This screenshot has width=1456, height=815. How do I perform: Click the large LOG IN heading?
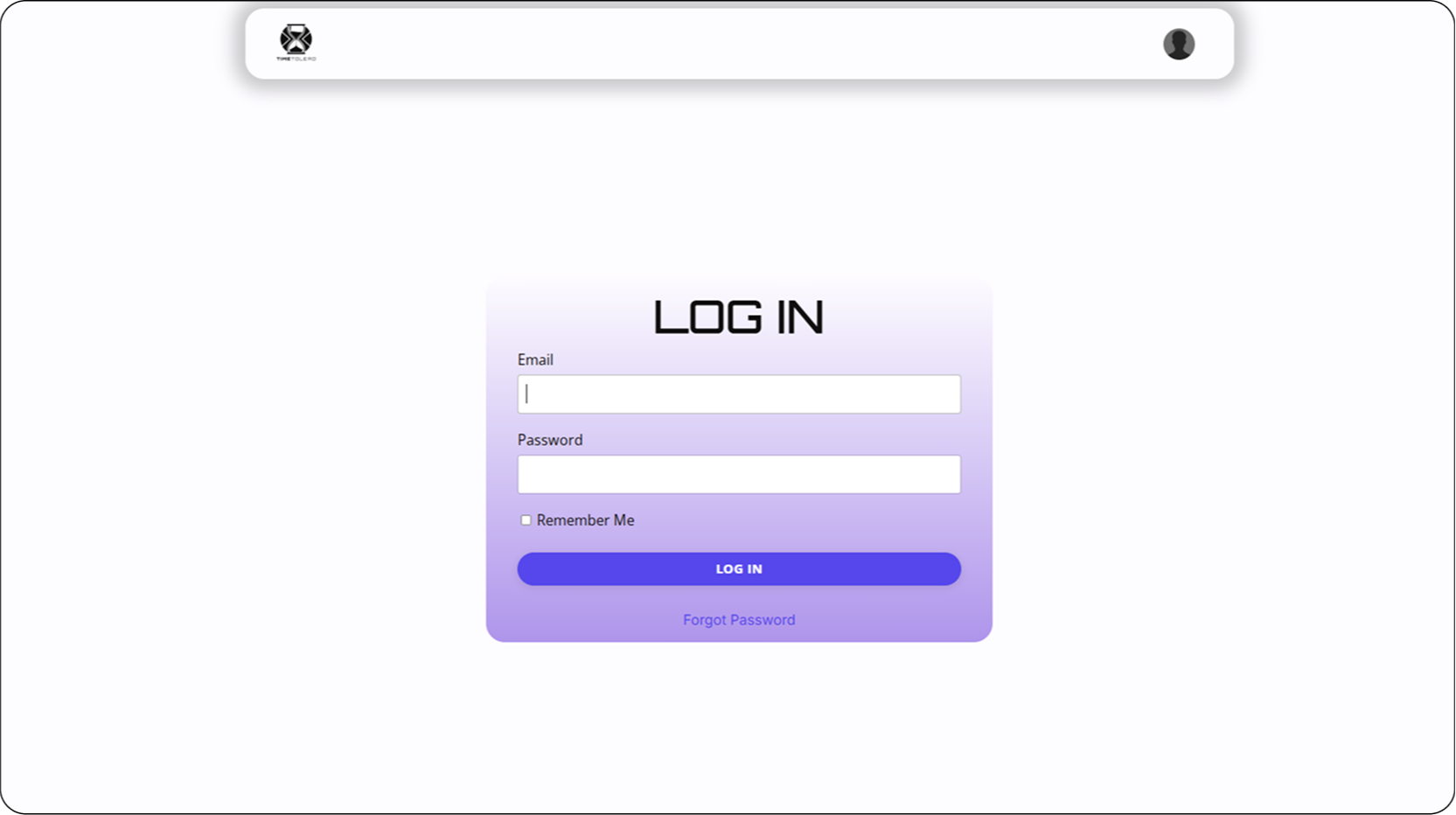click(739, 317)
